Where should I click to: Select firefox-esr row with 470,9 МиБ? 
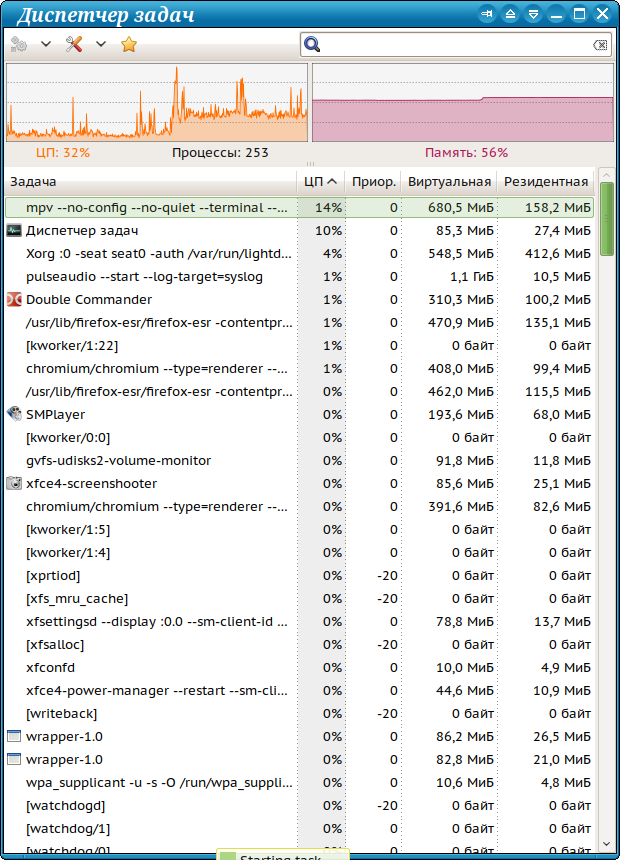point(300,323)
